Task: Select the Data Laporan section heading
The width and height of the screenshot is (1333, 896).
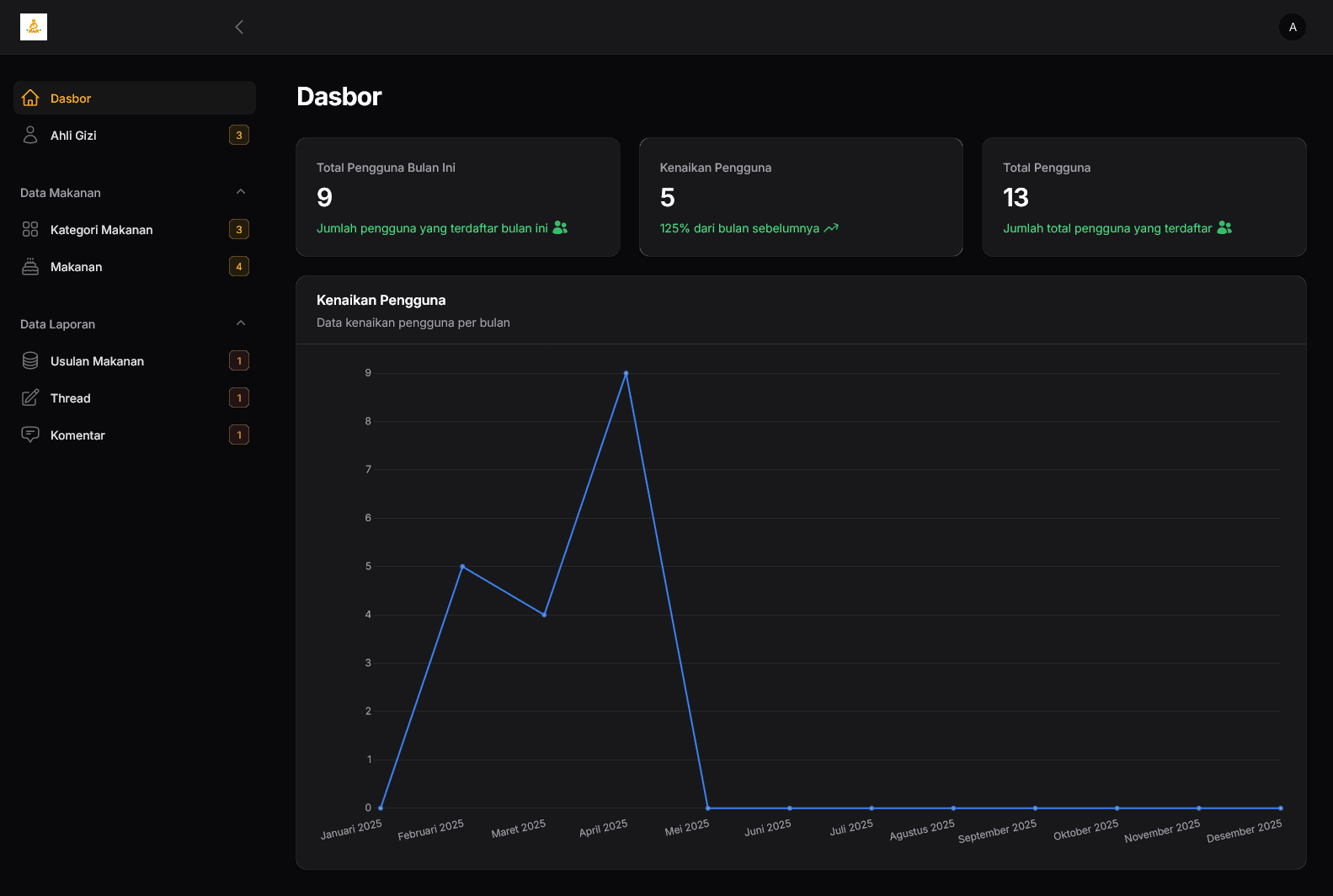Action: 57,324
